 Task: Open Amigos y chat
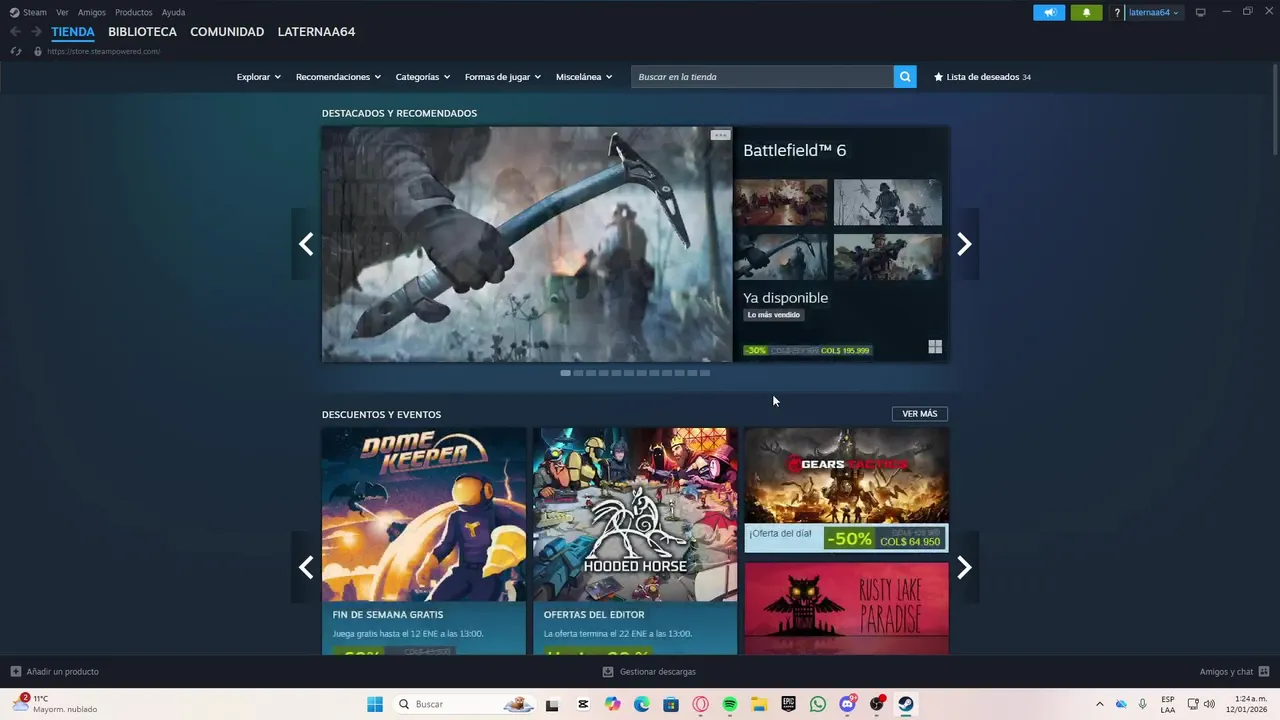pos(1234,672)
